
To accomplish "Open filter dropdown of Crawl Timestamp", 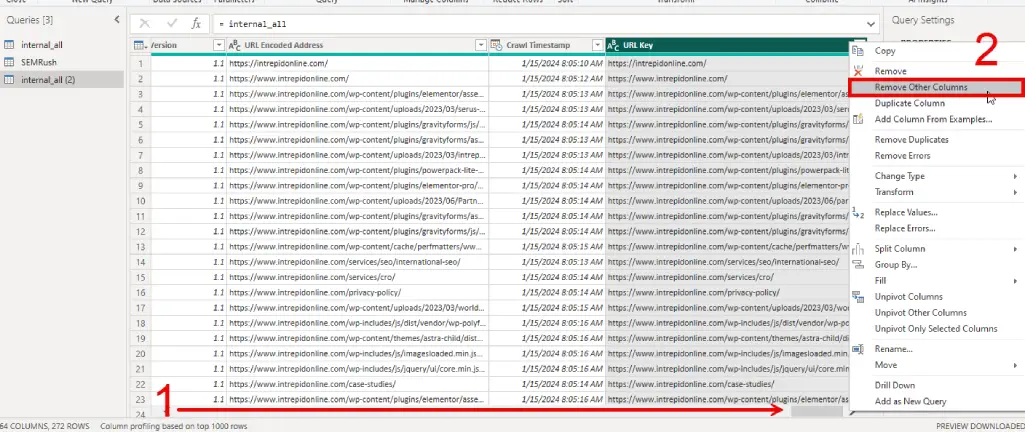I will (x=597, y=45).
